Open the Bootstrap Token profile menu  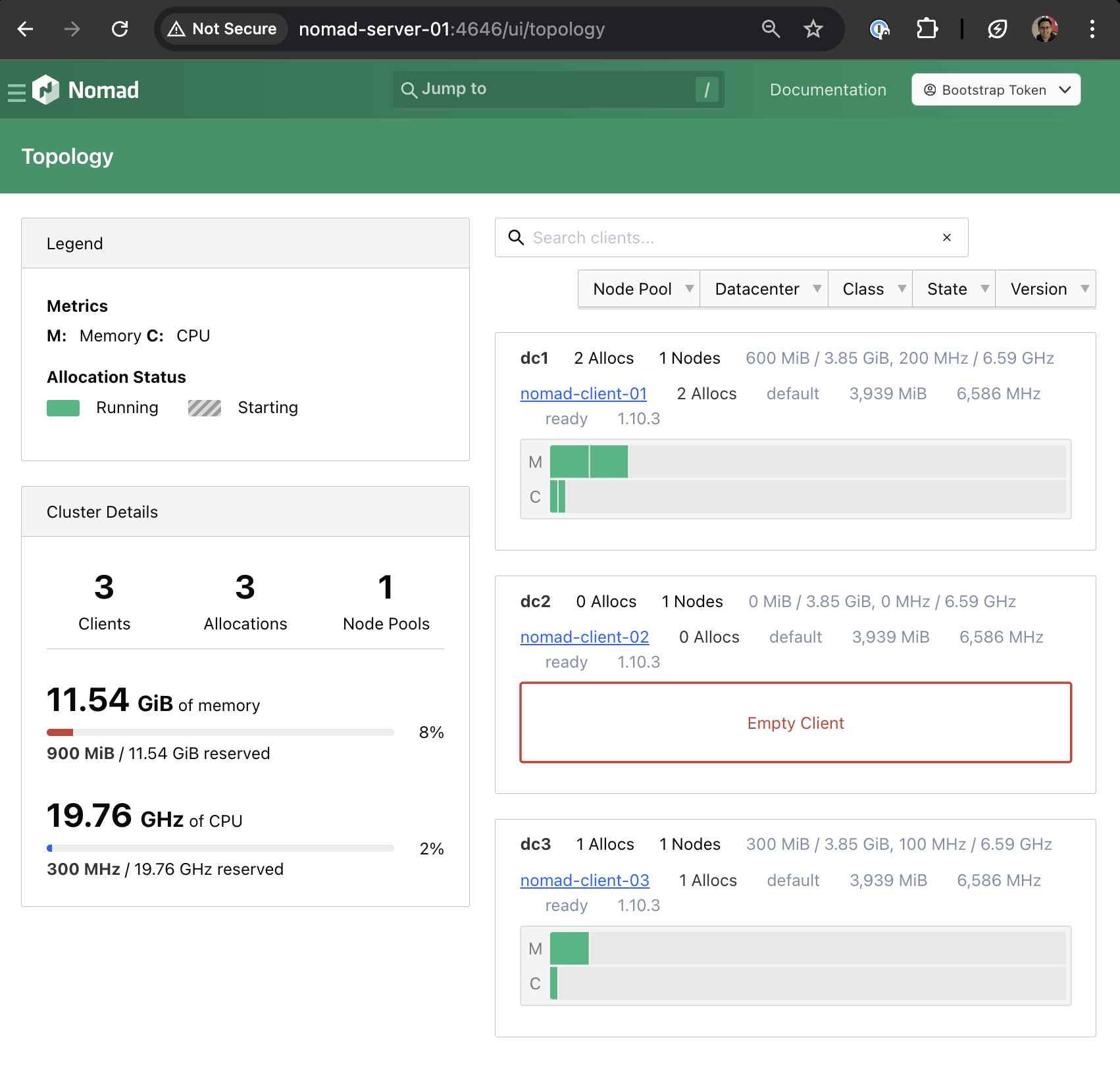(x=996, y=90)
